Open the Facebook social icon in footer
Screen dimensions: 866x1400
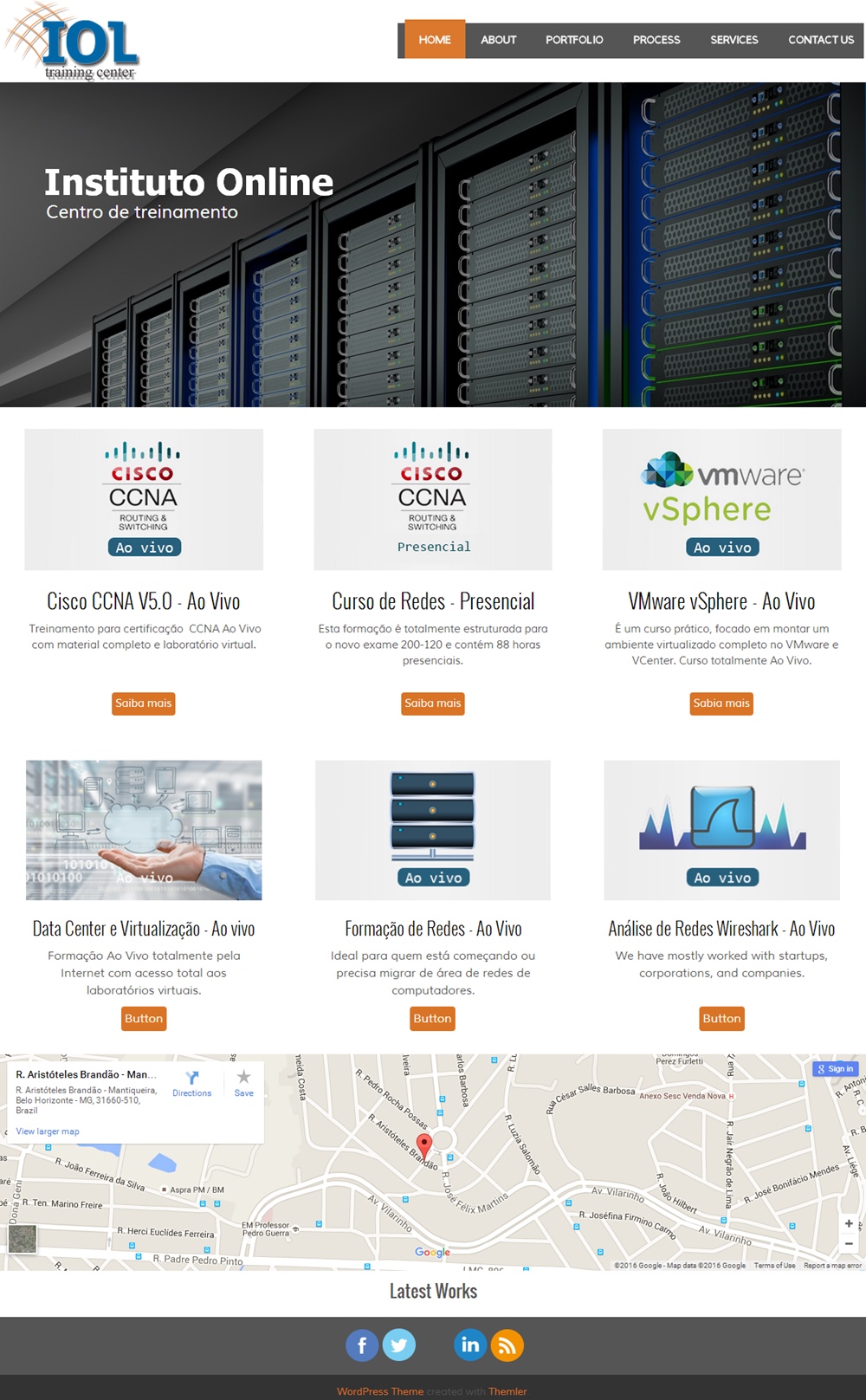click(x=362, y=1345)
